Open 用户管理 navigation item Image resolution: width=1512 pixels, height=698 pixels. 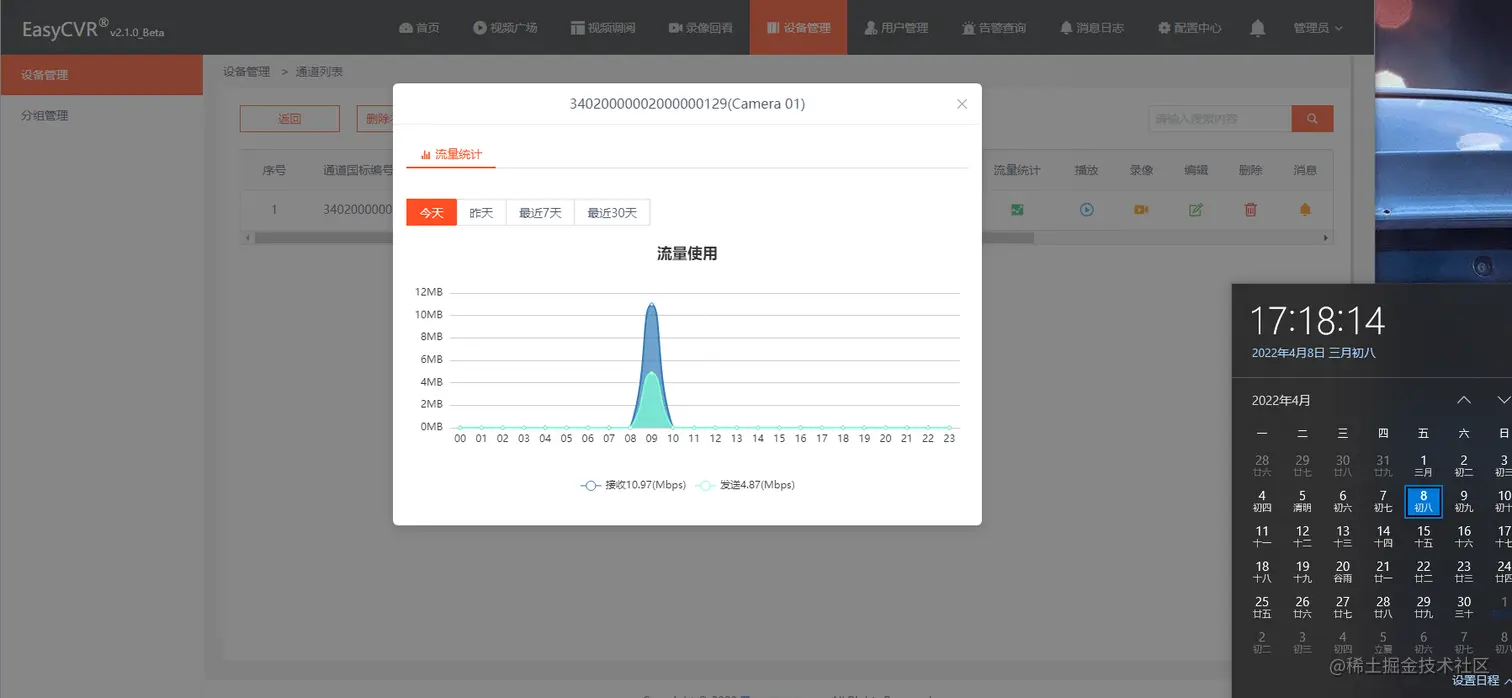[x=896, y=28]
